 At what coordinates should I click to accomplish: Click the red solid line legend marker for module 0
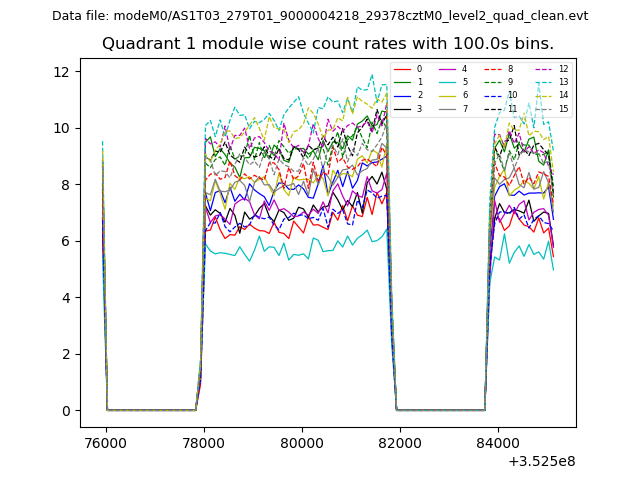(x=402, y=69)
